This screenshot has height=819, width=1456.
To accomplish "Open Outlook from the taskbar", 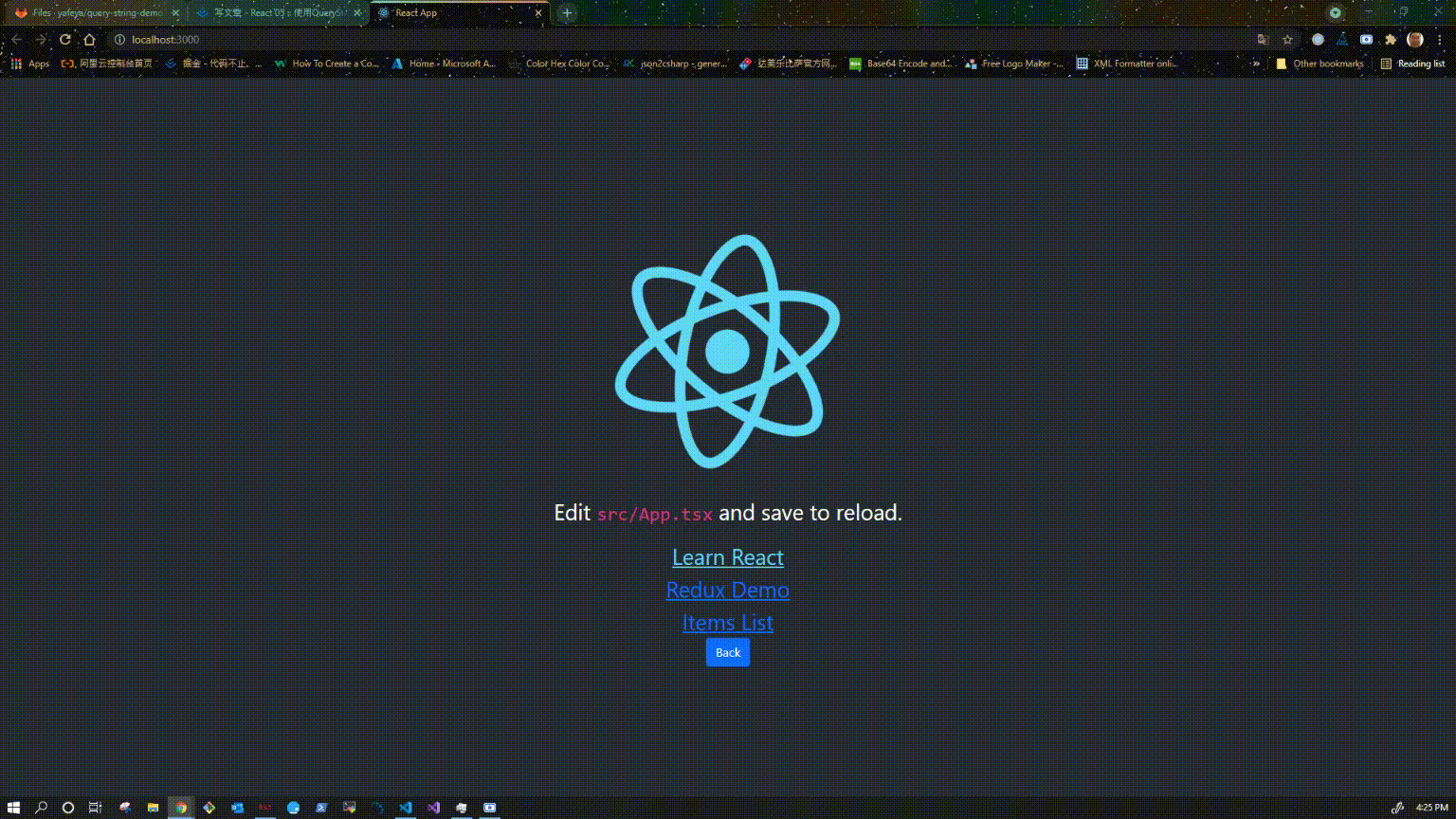I will click(x=237, y=808).
